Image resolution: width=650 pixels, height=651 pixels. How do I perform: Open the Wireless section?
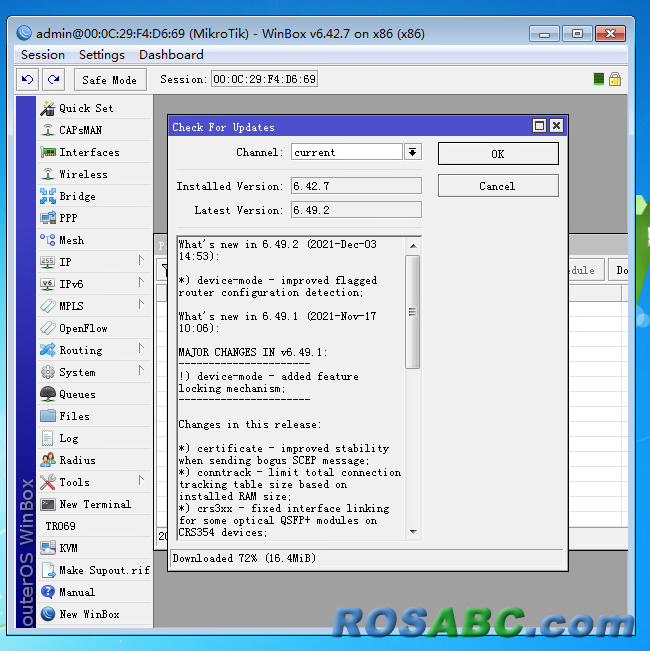click(x=95, y=174)
